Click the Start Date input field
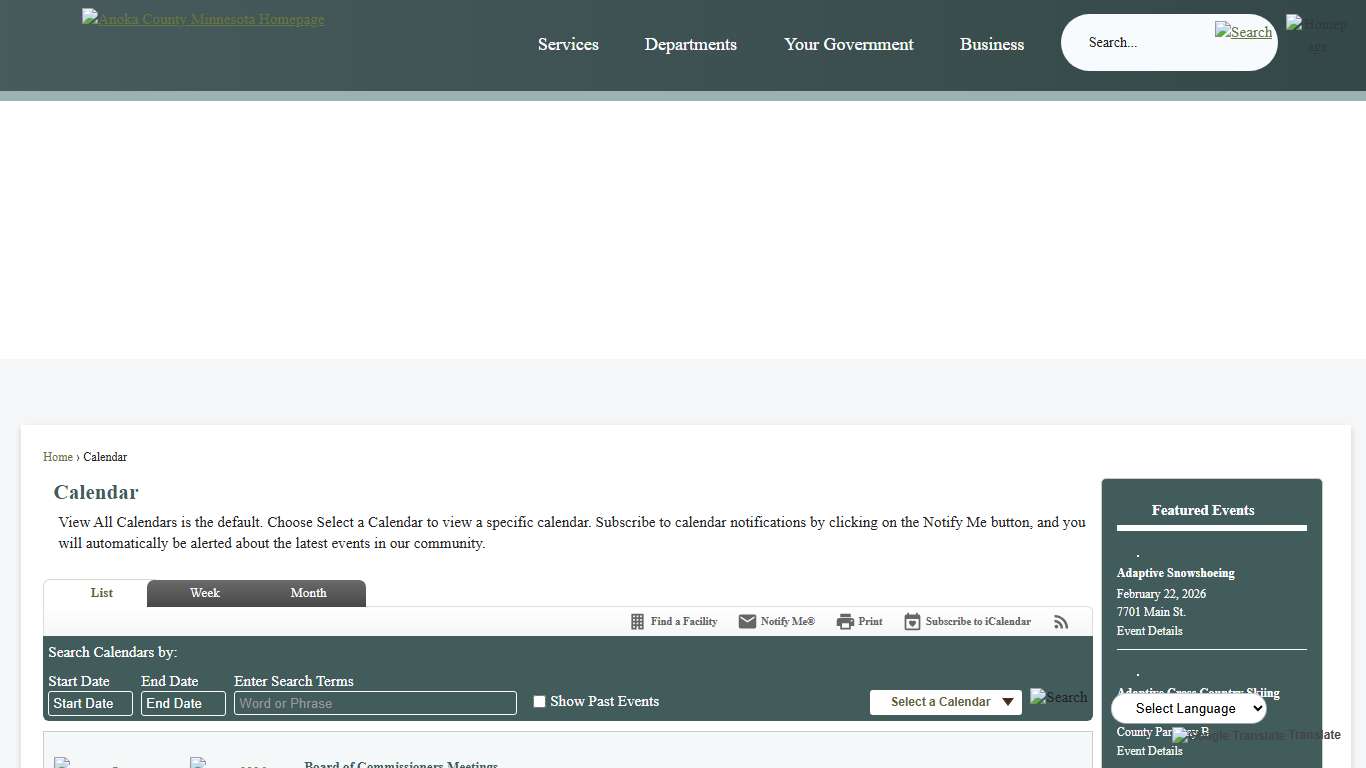This screenshot has height=768, width=1366. [90, 704]
